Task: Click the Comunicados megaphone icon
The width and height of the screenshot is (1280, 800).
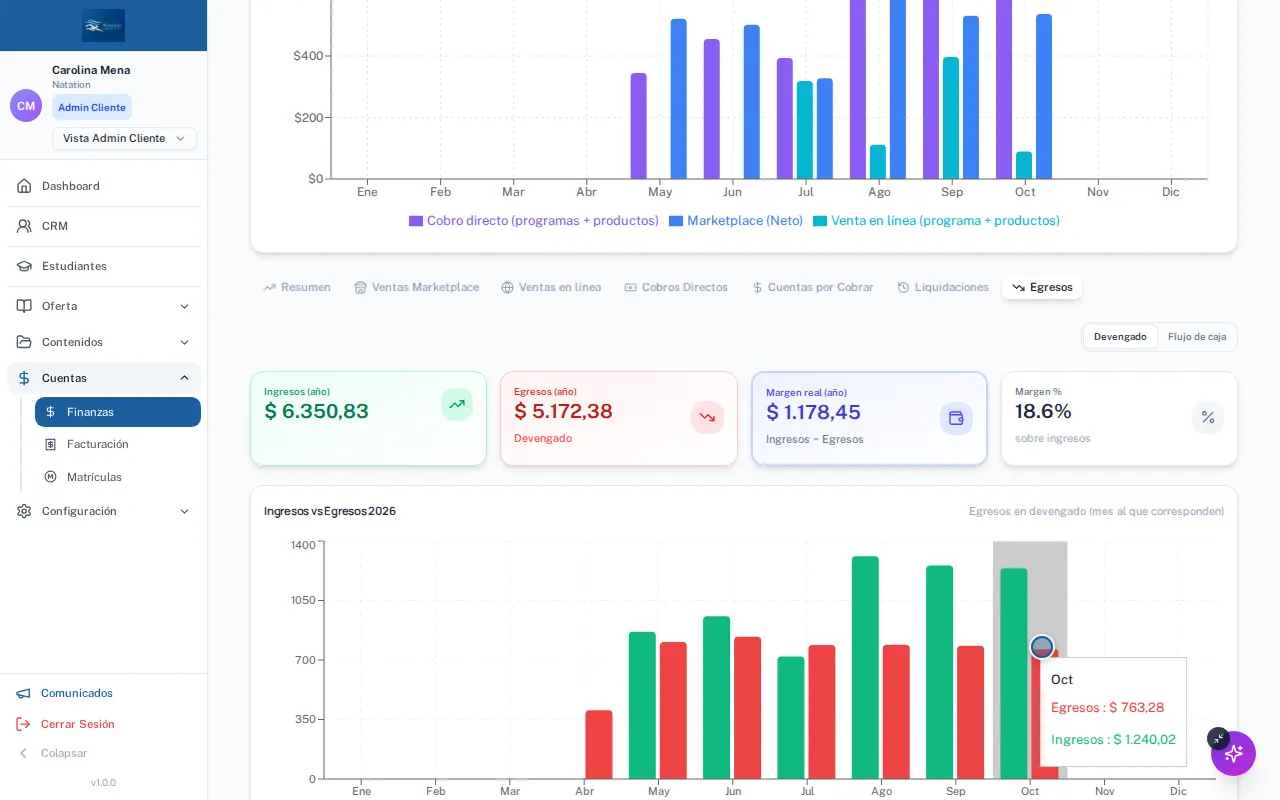Action: [23, 693]
